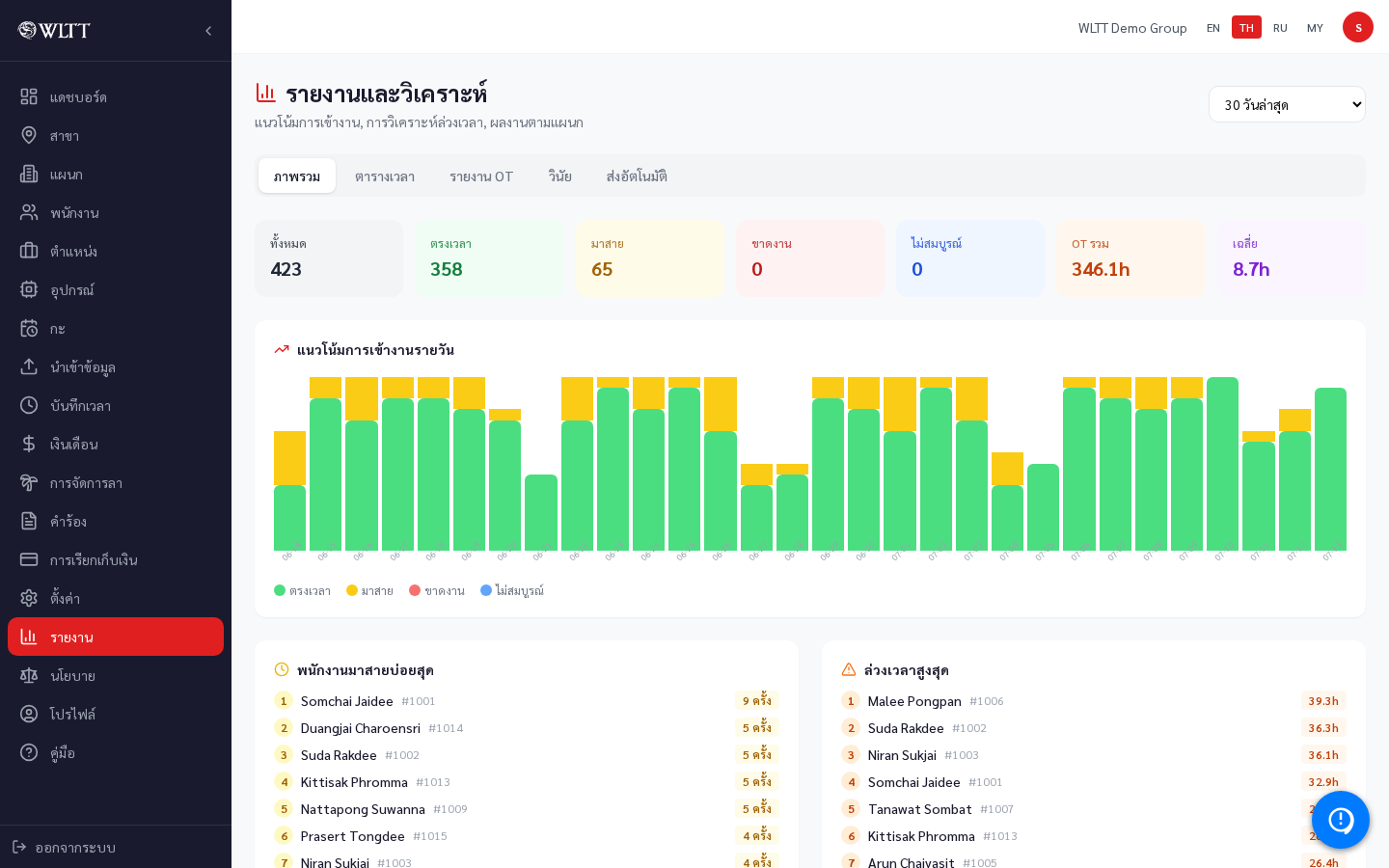
Task: Click the ออกจากระบบ logout icon
Action: click(x=19, y=847)
